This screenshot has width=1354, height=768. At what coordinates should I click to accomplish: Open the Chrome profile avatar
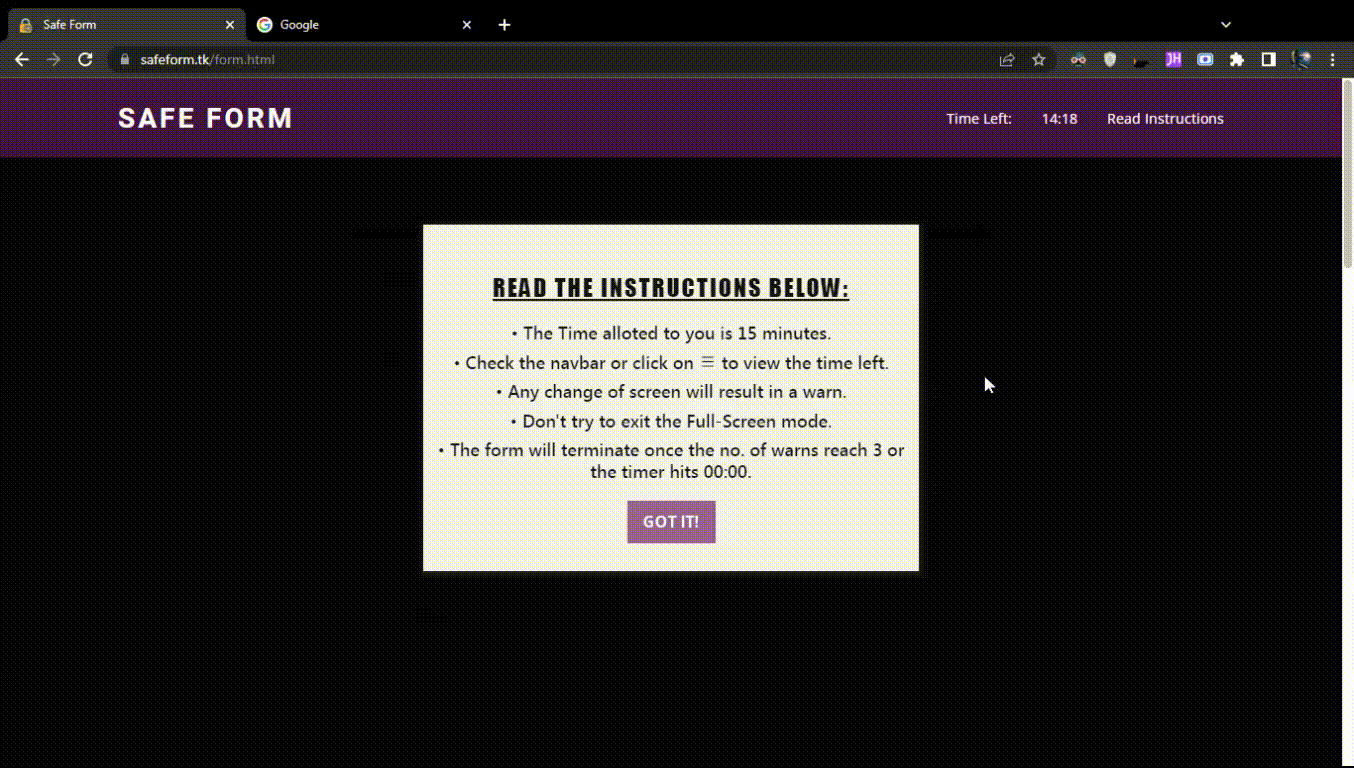pos(1301,59)
